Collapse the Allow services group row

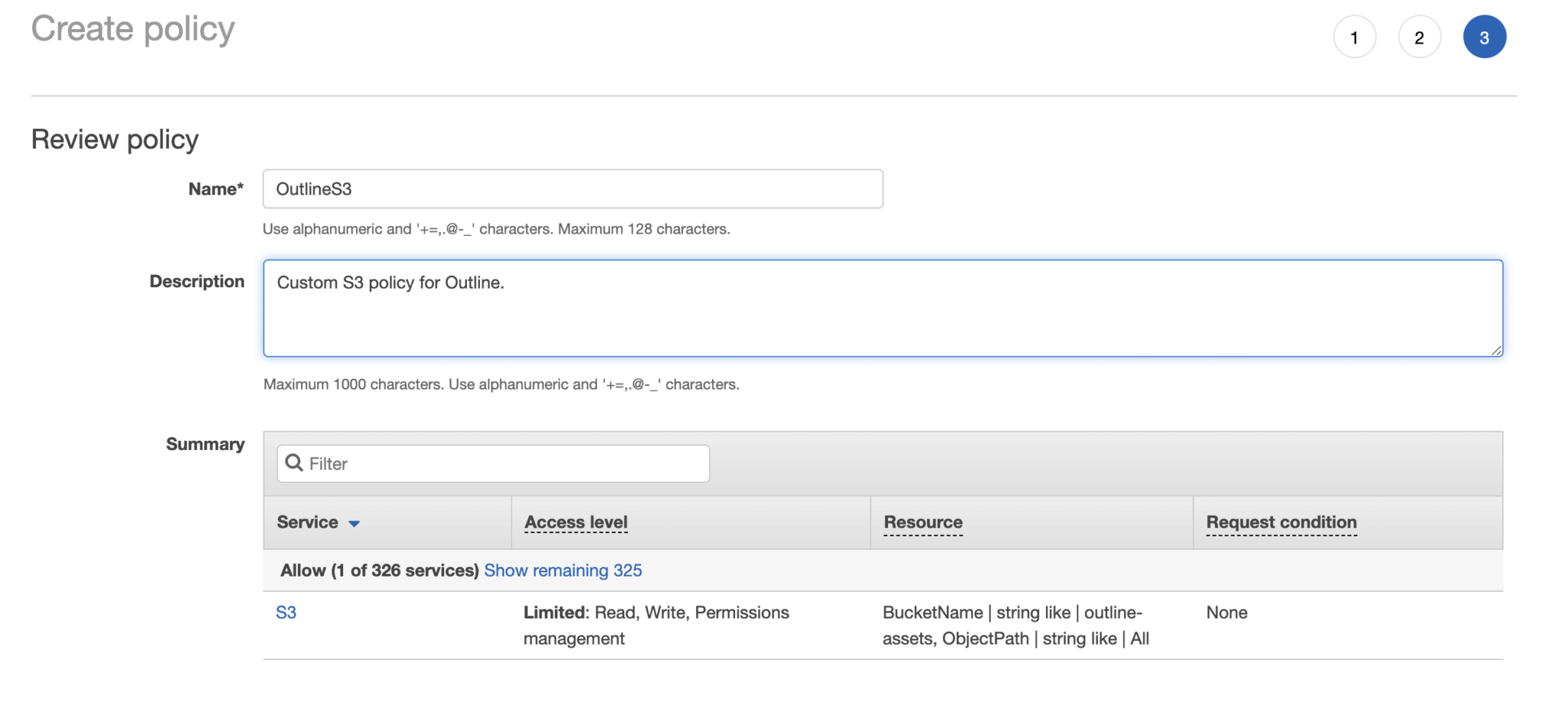point(378,570)
